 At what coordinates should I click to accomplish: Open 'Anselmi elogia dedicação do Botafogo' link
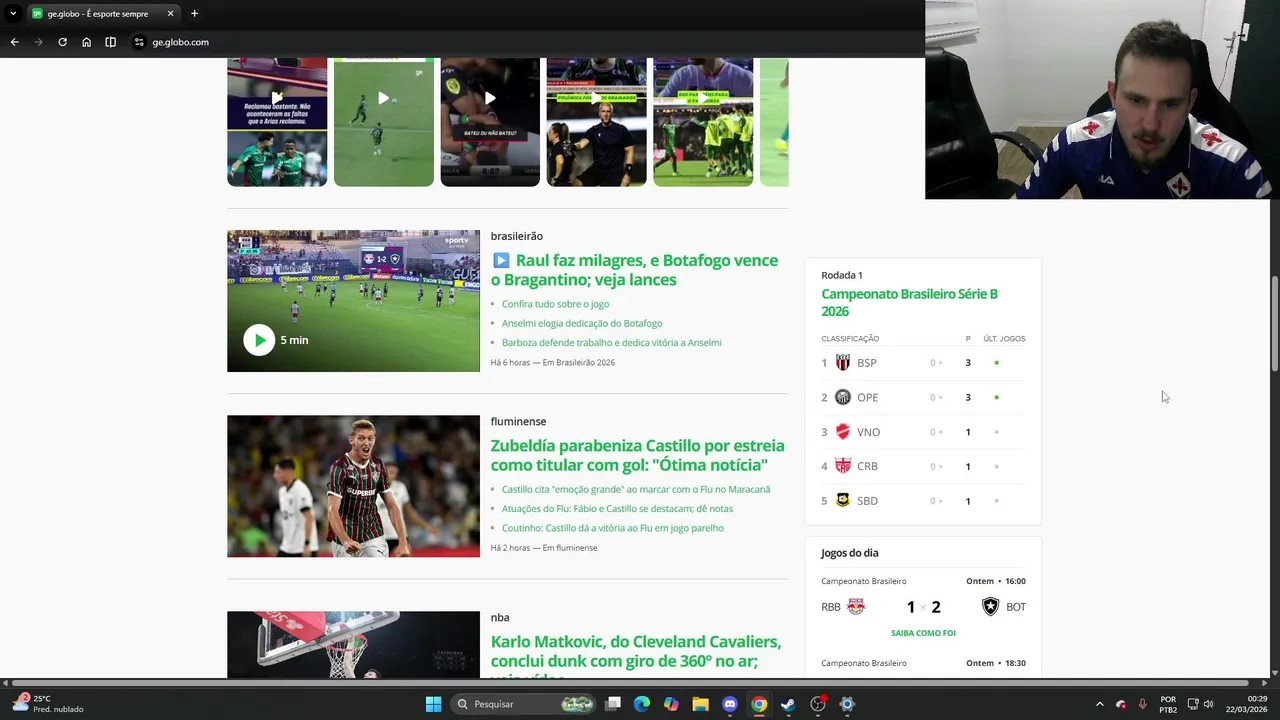click(582, 323)
